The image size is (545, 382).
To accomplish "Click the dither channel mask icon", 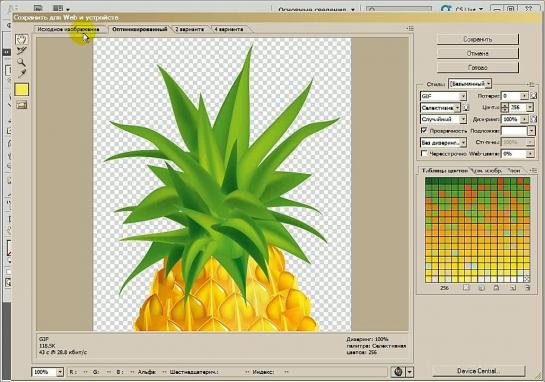I will [x=534, y=119].
